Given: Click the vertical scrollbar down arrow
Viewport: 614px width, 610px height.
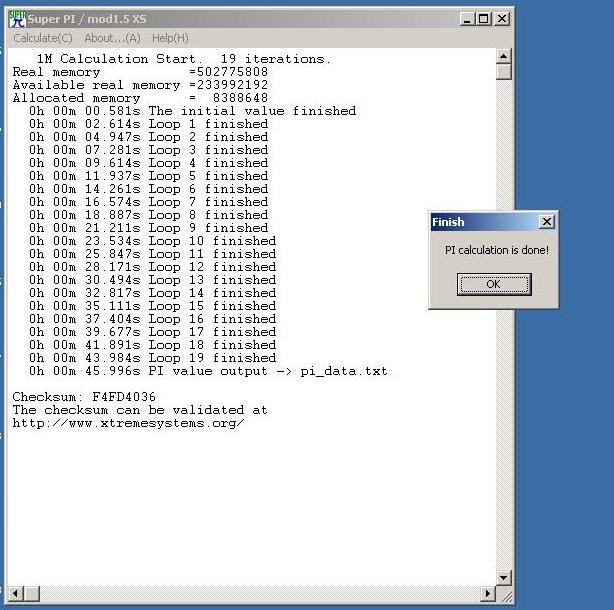Looking at the screenshot, I should point(504,577).
